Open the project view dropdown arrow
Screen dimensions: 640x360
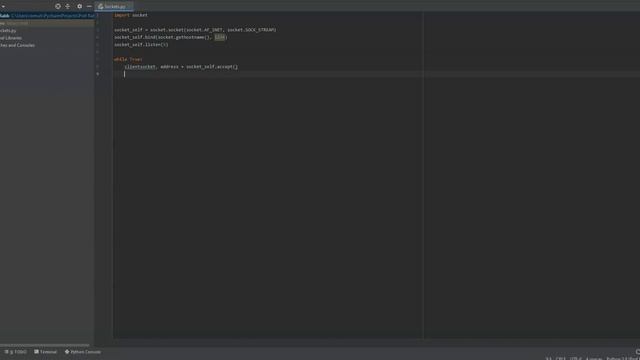tap(3, 7)
